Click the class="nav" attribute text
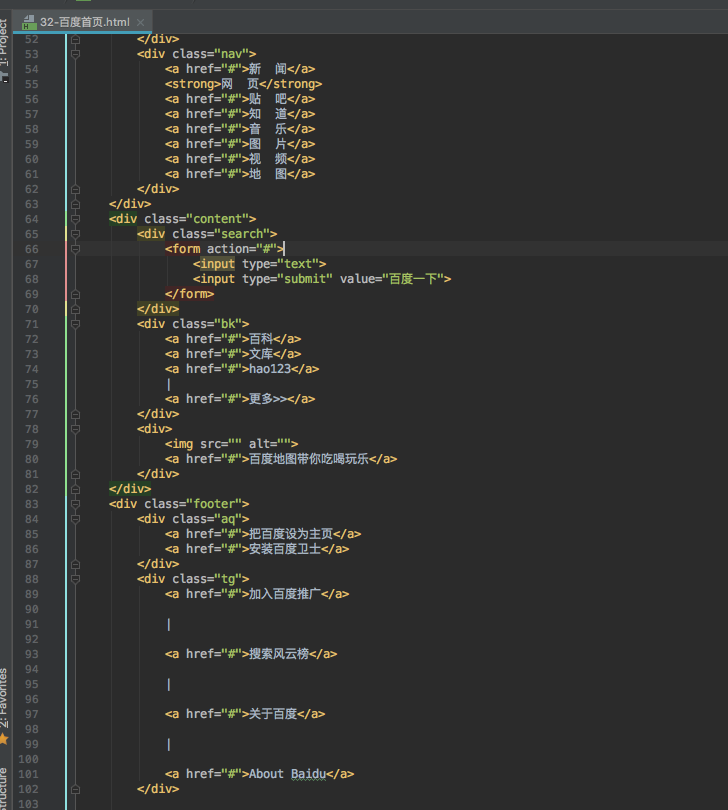The width and height of the screenshot is (728, 810). 210,54
